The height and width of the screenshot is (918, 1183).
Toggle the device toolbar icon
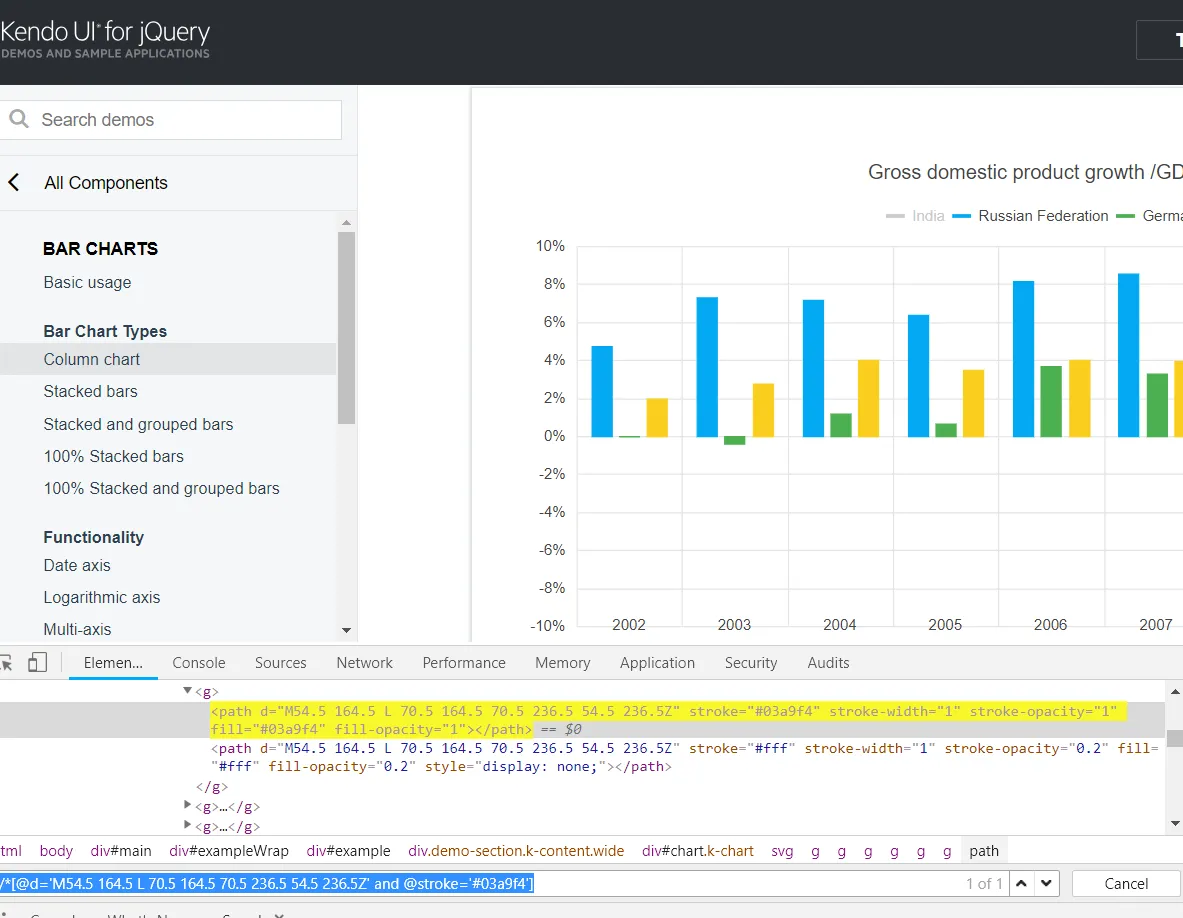click(x=37, y=662)
